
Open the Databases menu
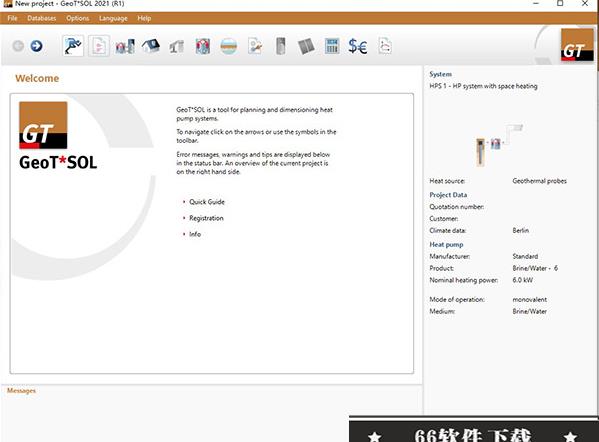(42, 18)
